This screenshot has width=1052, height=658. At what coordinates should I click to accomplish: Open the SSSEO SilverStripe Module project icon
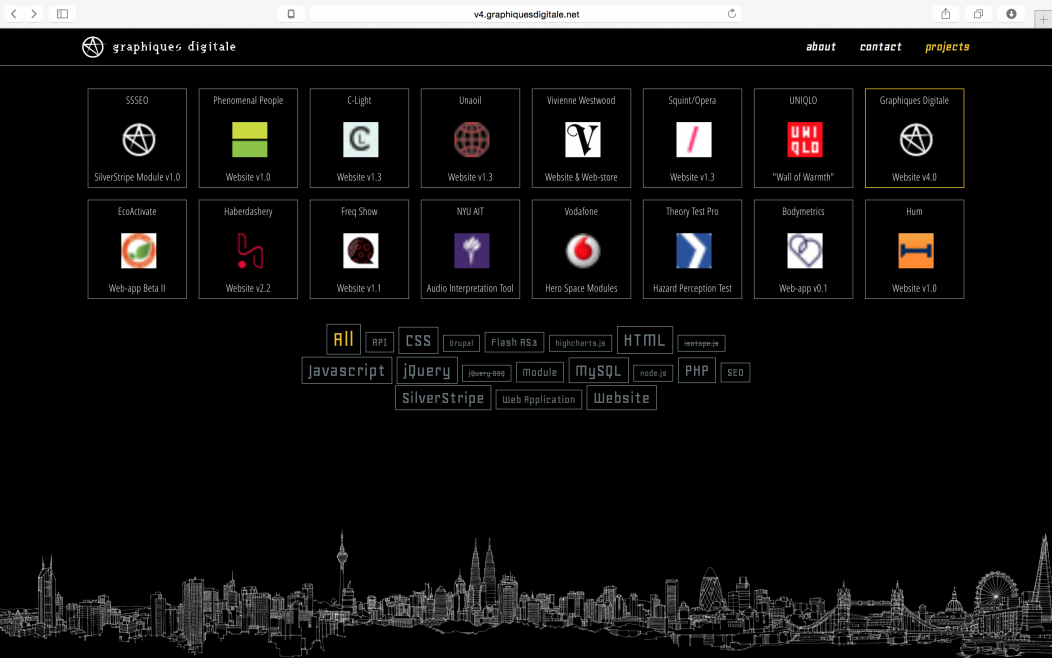click(x=139, y=140)
